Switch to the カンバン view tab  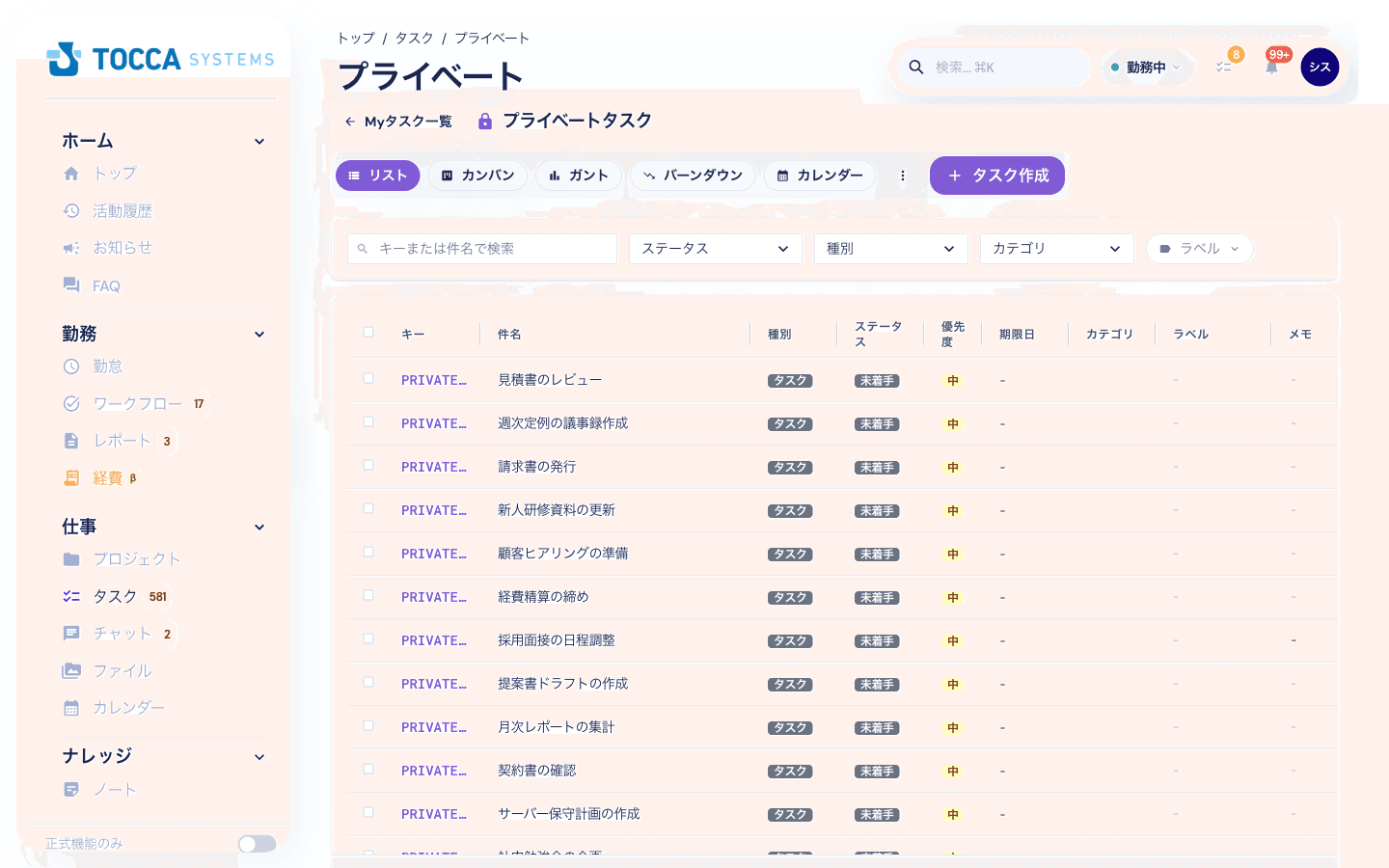478,176
